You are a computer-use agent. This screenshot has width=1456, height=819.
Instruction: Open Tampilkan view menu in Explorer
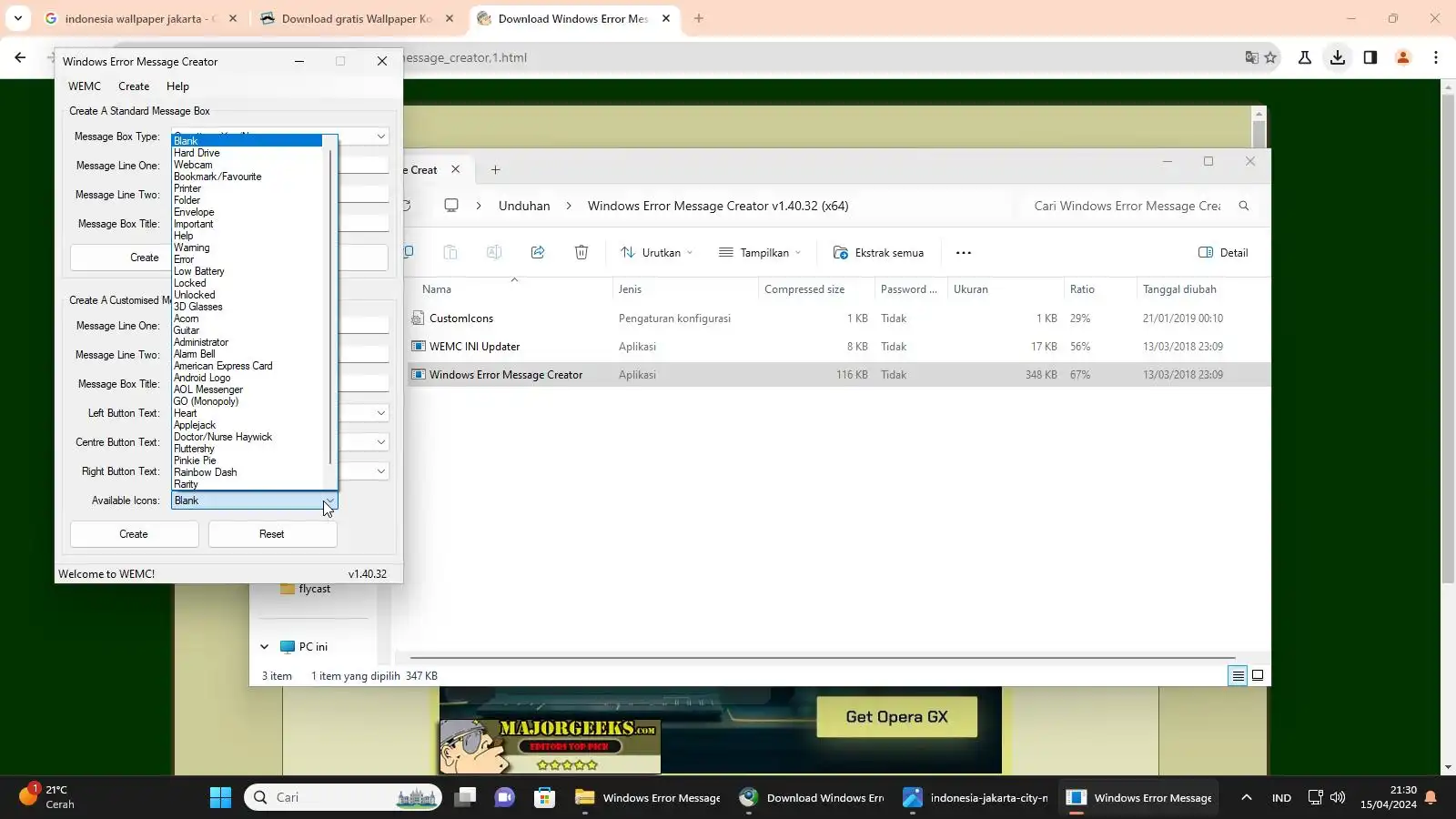[x=760, y=253]
